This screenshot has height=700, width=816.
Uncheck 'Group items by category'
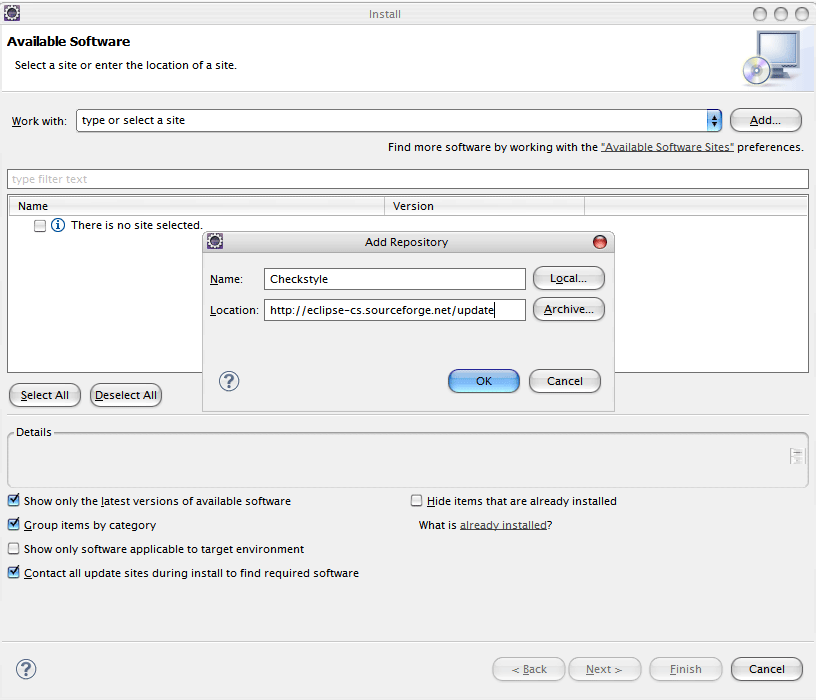[14, 525]
